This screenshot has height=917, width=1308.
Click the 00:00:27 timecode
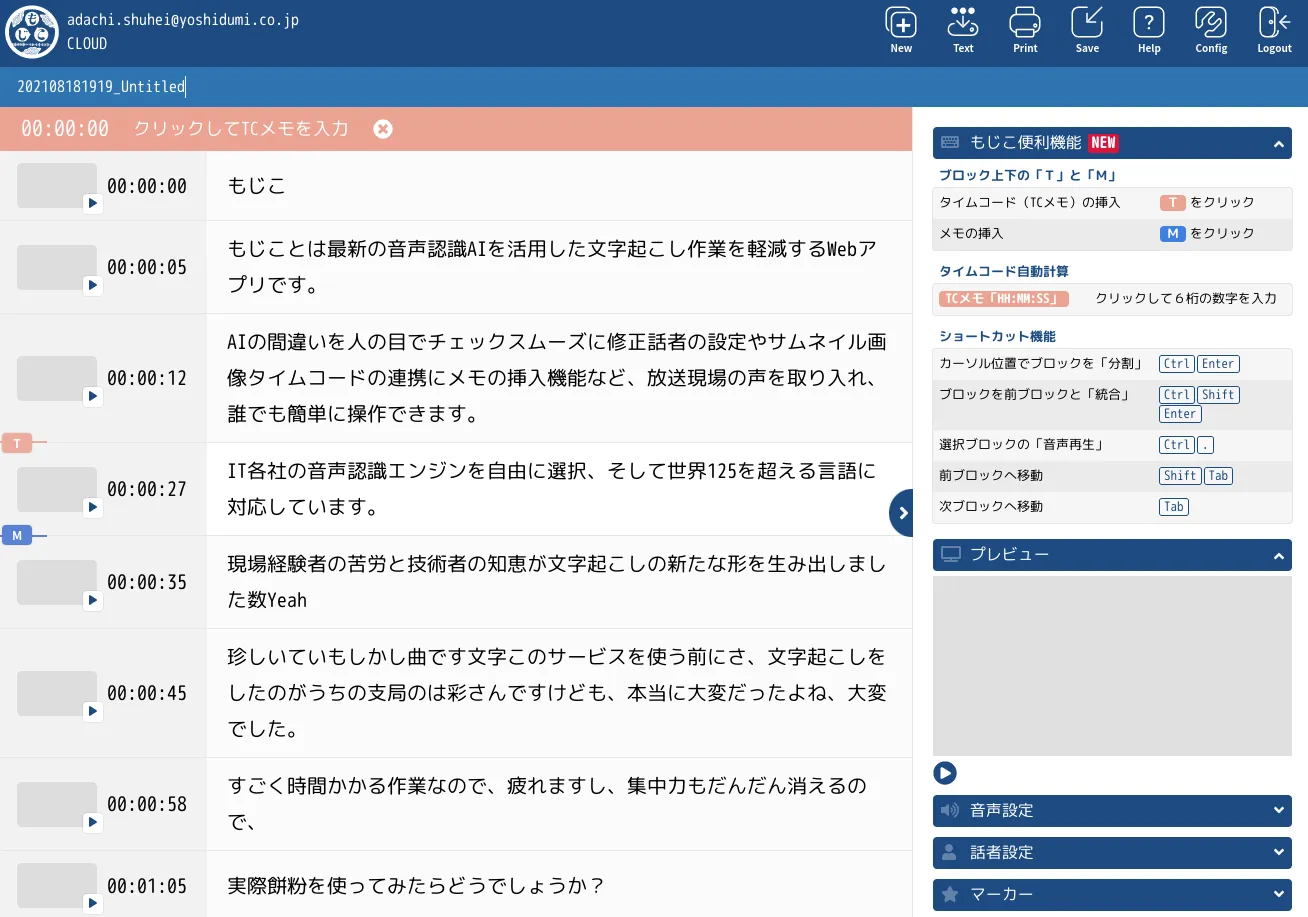point(147,489)
